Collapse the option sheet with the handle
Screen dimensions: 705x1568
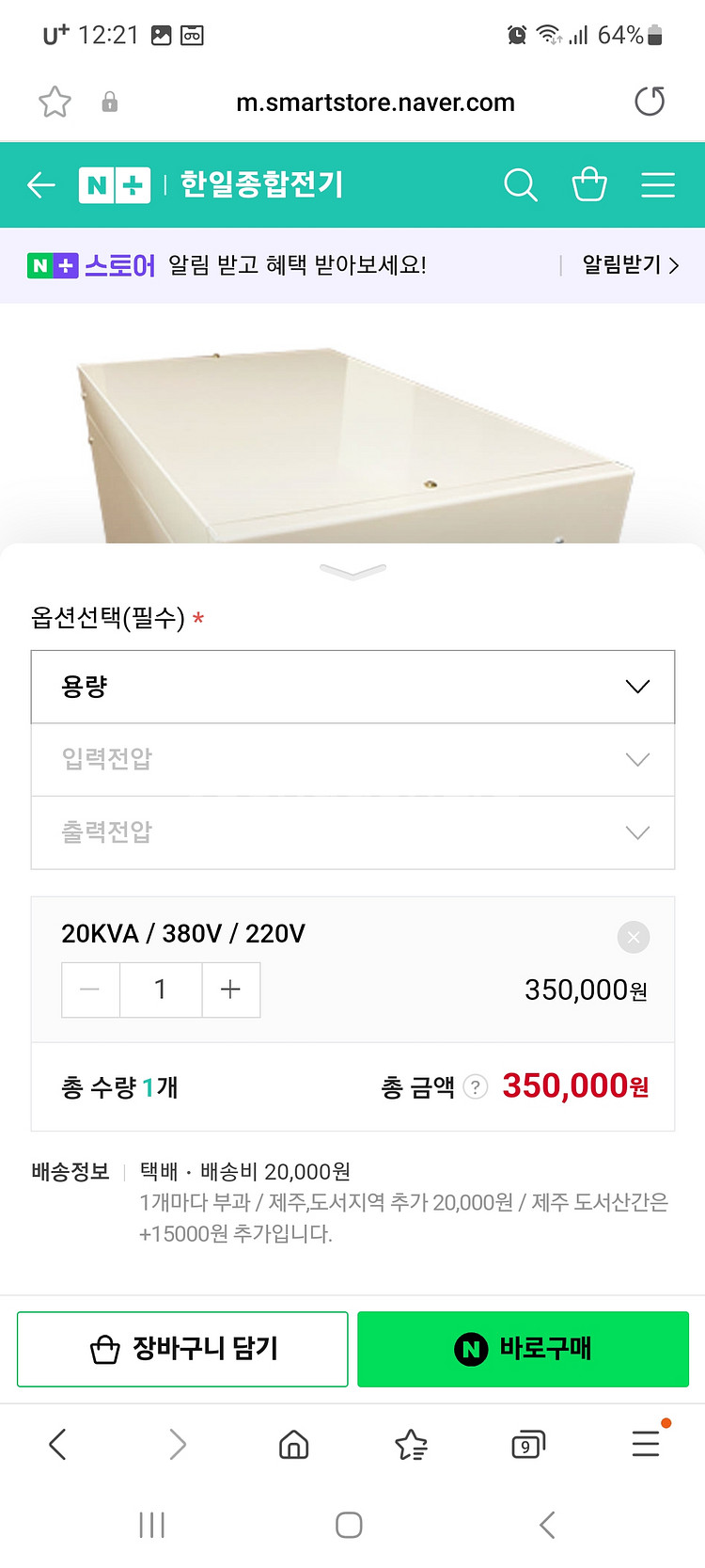(352, 571)
